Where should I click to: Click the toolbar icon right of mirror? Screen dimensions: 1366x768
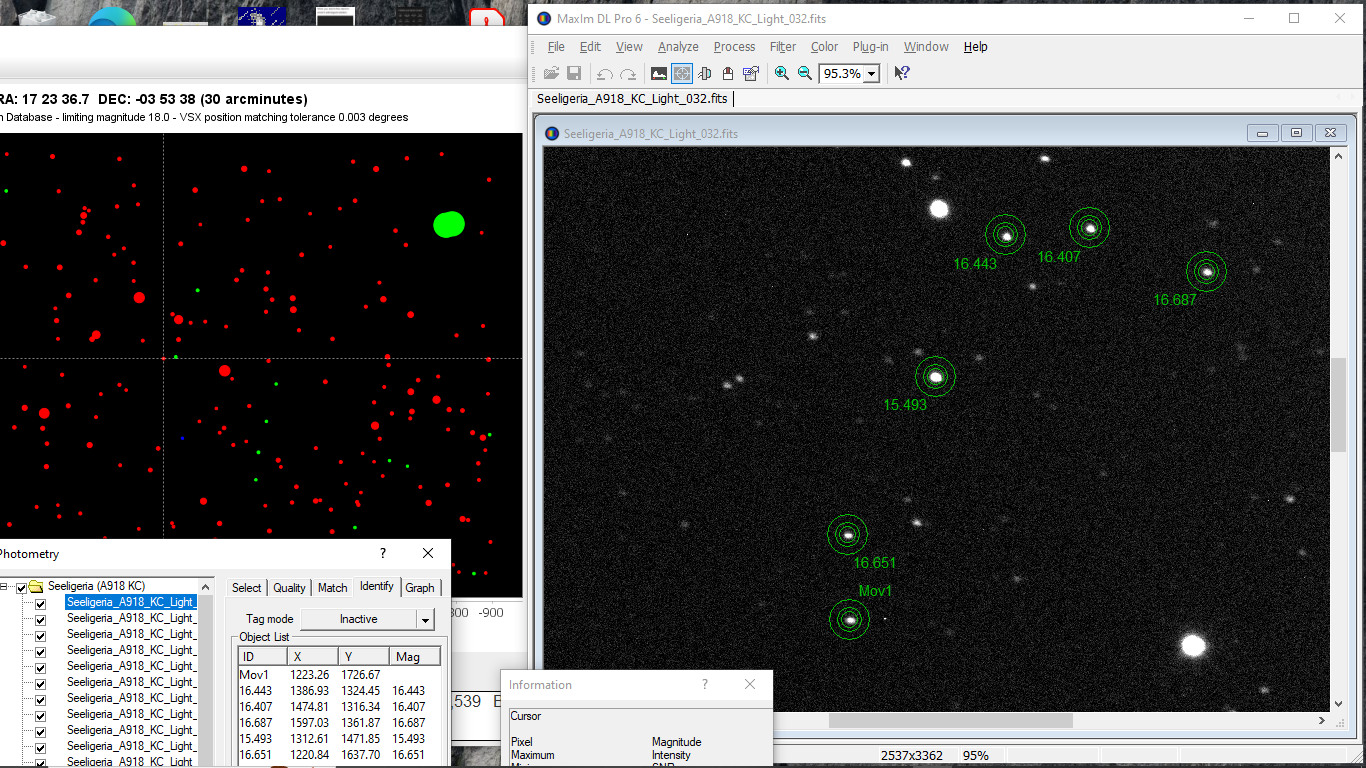pos(728,73)
